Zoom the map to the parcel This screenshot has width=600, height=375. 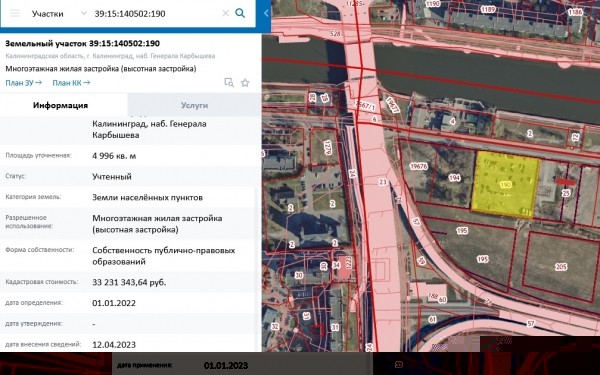click(x=229, y=82)
